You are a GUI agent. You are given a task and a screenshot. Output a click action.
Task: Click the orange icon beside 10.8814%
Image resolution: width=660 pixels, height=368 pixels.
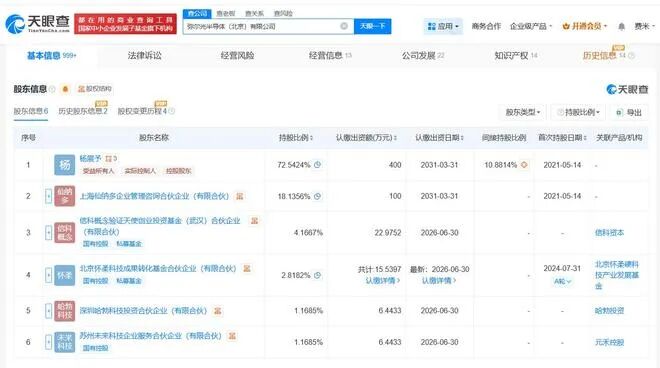tap(524, 165)
